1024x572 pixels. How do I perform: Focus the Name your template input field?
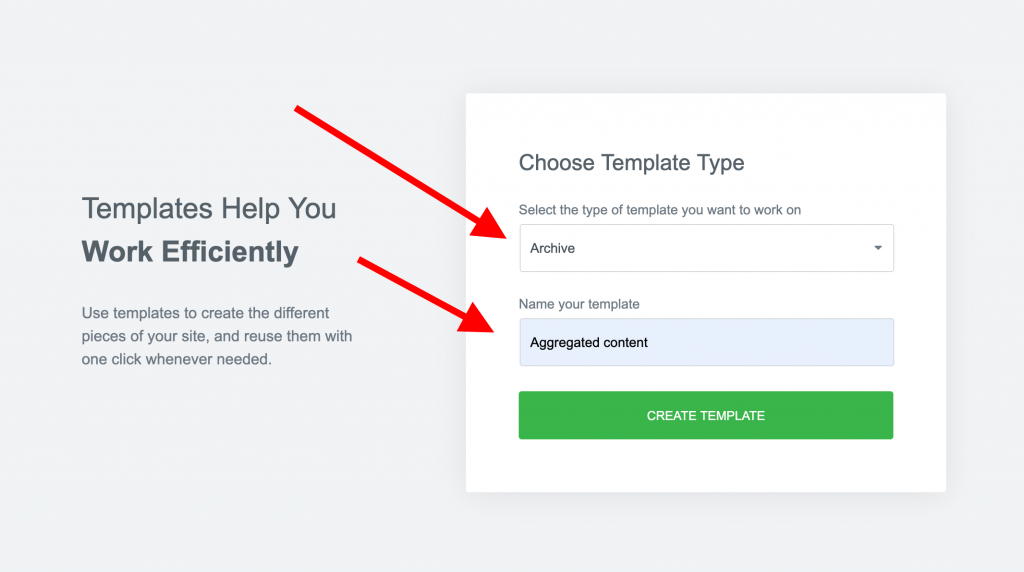tap(706, 342)
